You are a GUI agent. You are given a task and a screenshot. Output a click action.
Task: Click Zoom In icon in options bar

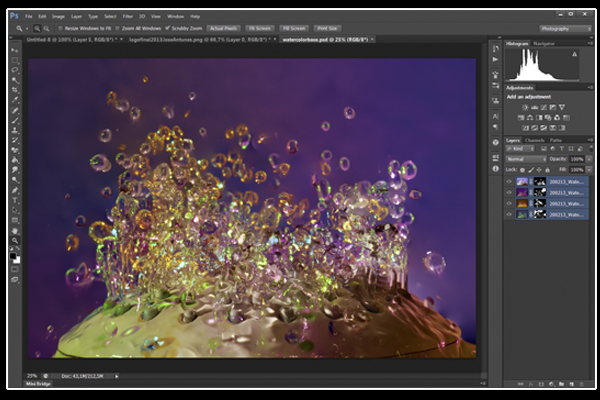click(37, 28)
